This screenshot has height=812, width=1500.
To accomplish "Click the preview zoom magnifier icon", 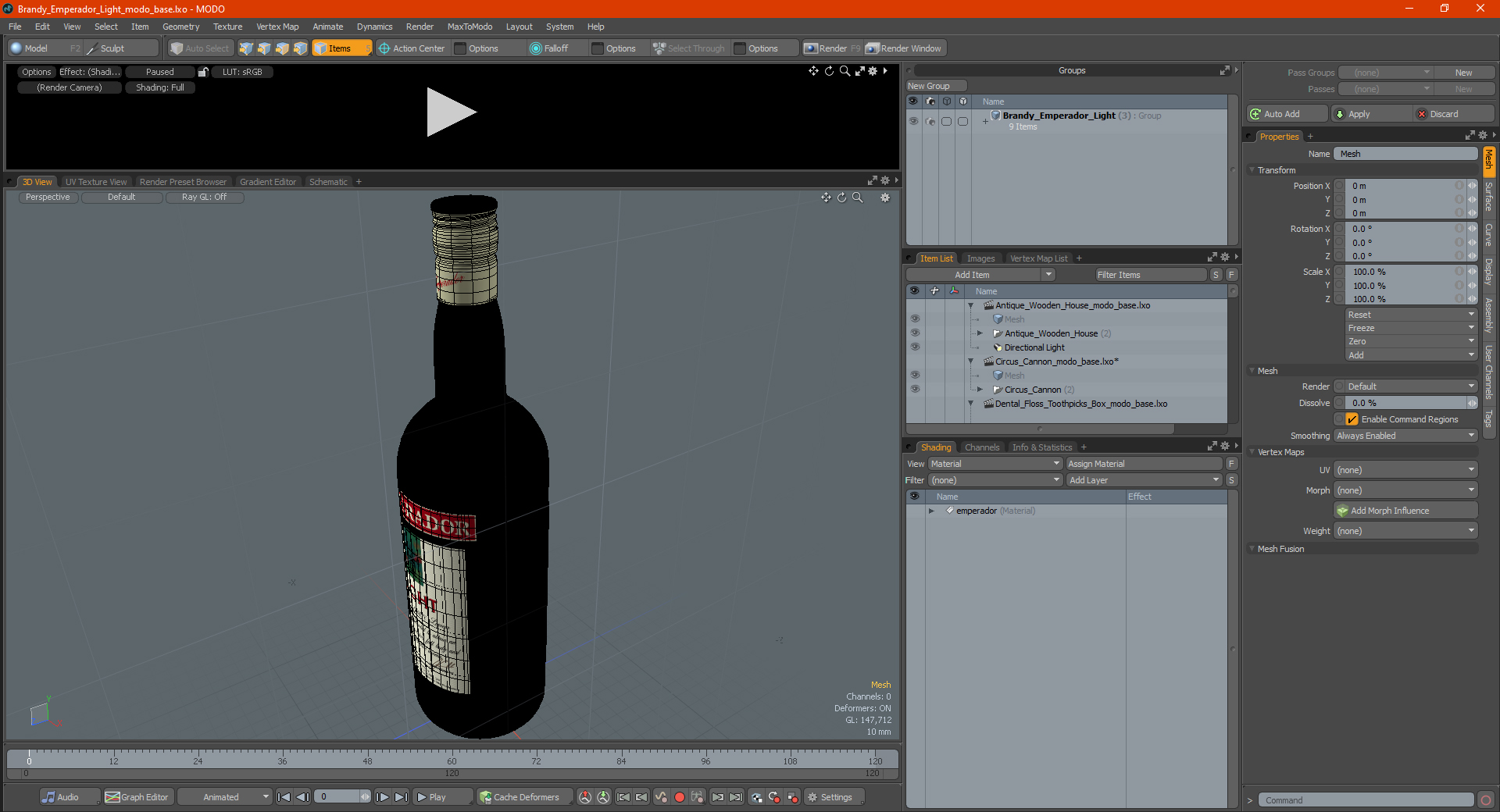I will point(845,71).
